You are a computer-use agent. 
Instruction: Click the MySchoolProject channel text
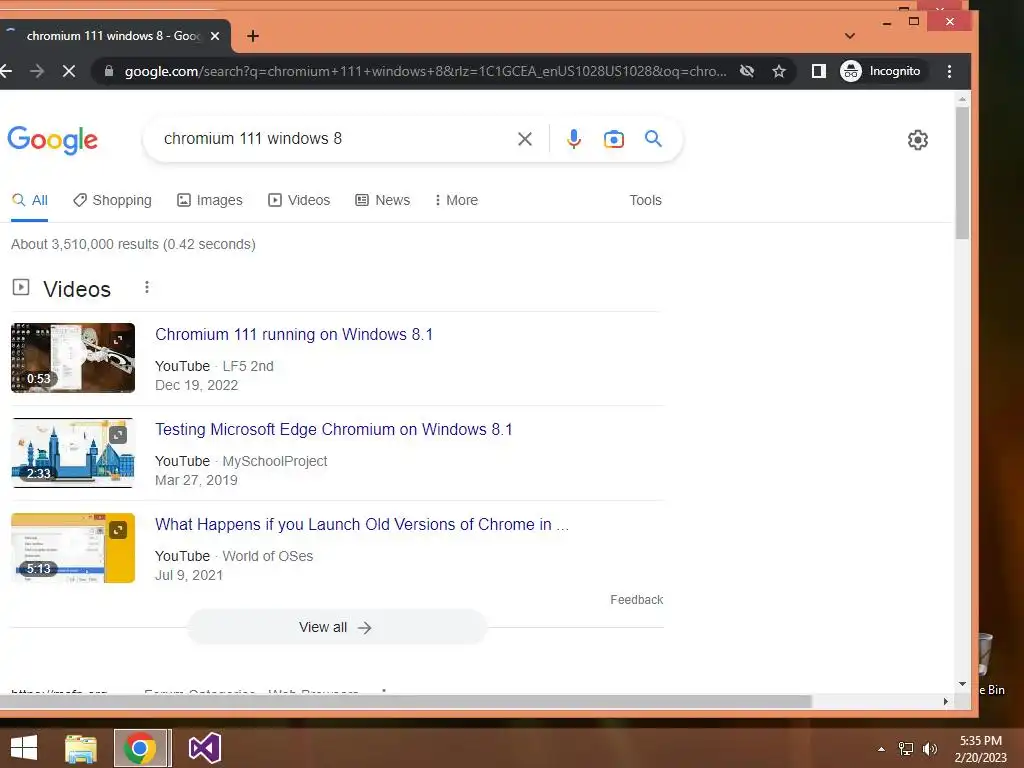click(x=275, y=461)
